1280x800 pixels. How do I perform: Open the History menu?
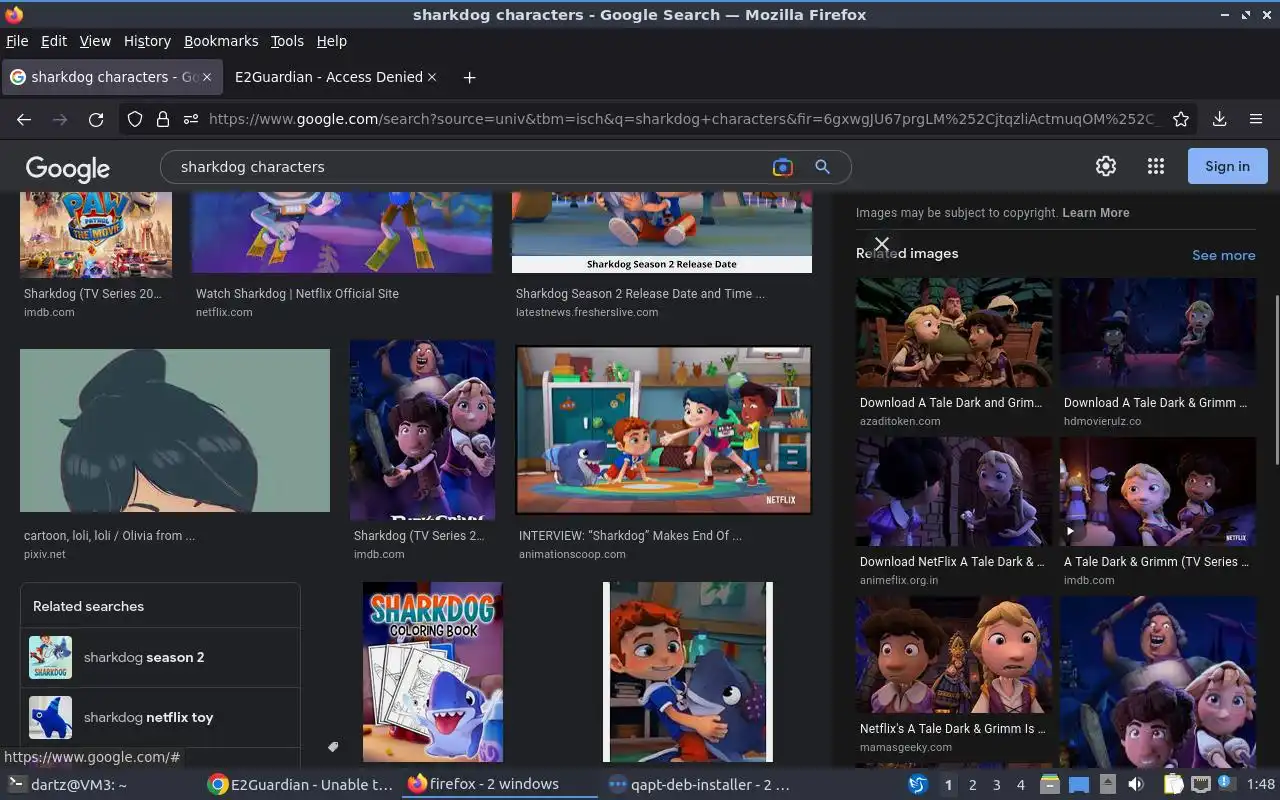pyautogui.click(x=147, y=41)
